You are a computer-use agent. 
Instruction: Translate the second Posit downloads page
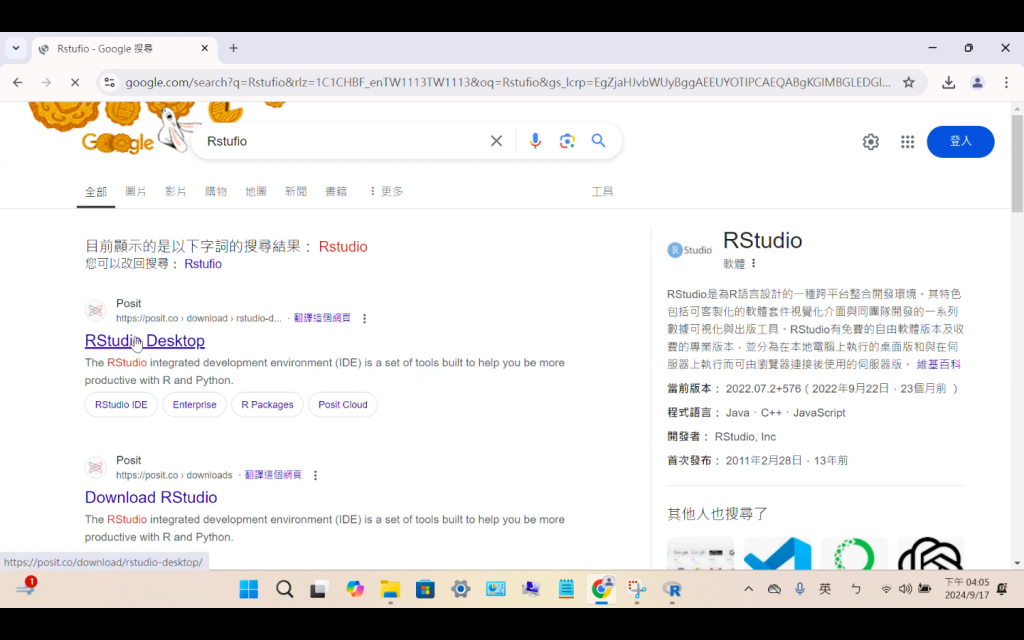[x=273, y=475]
